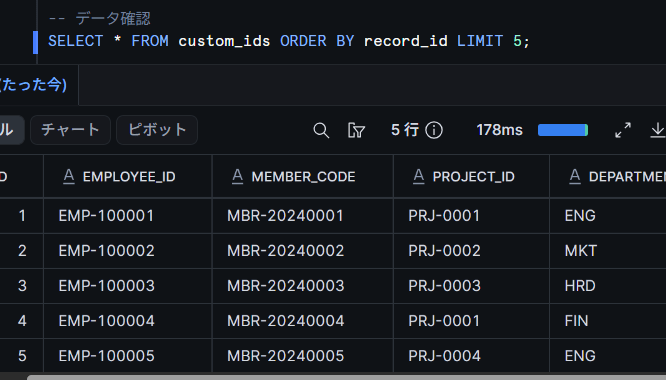The image size is (666, 380).
Task: Click the 178ms execution time
Action: 500,130
